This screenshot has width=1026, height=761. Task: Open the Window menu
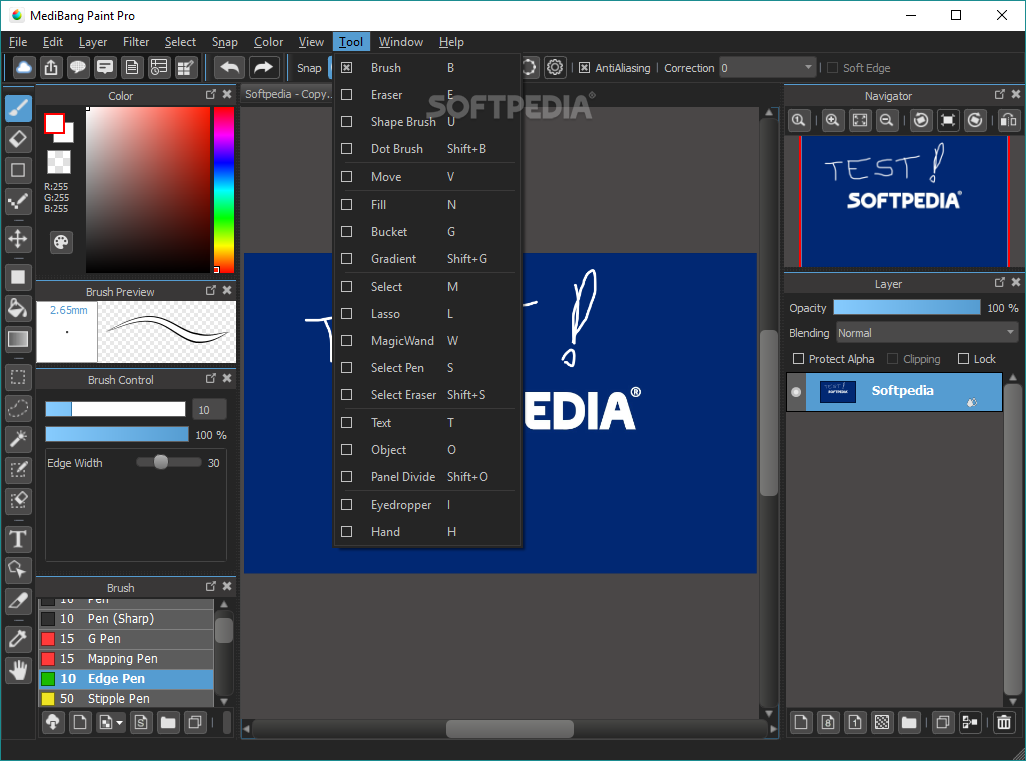[400, 42]
